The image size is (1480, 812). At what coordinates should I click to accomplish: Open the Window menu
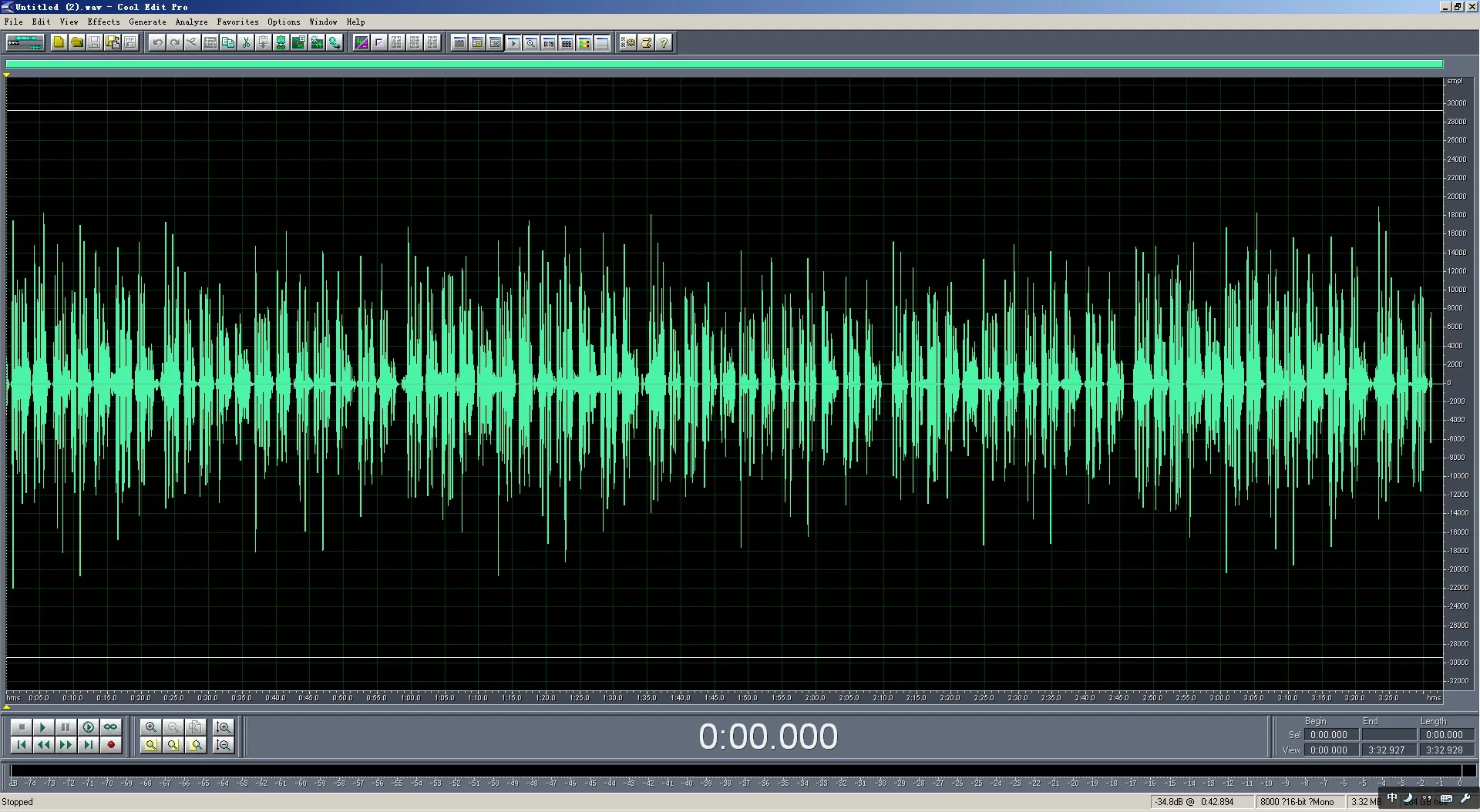(323, 22)
